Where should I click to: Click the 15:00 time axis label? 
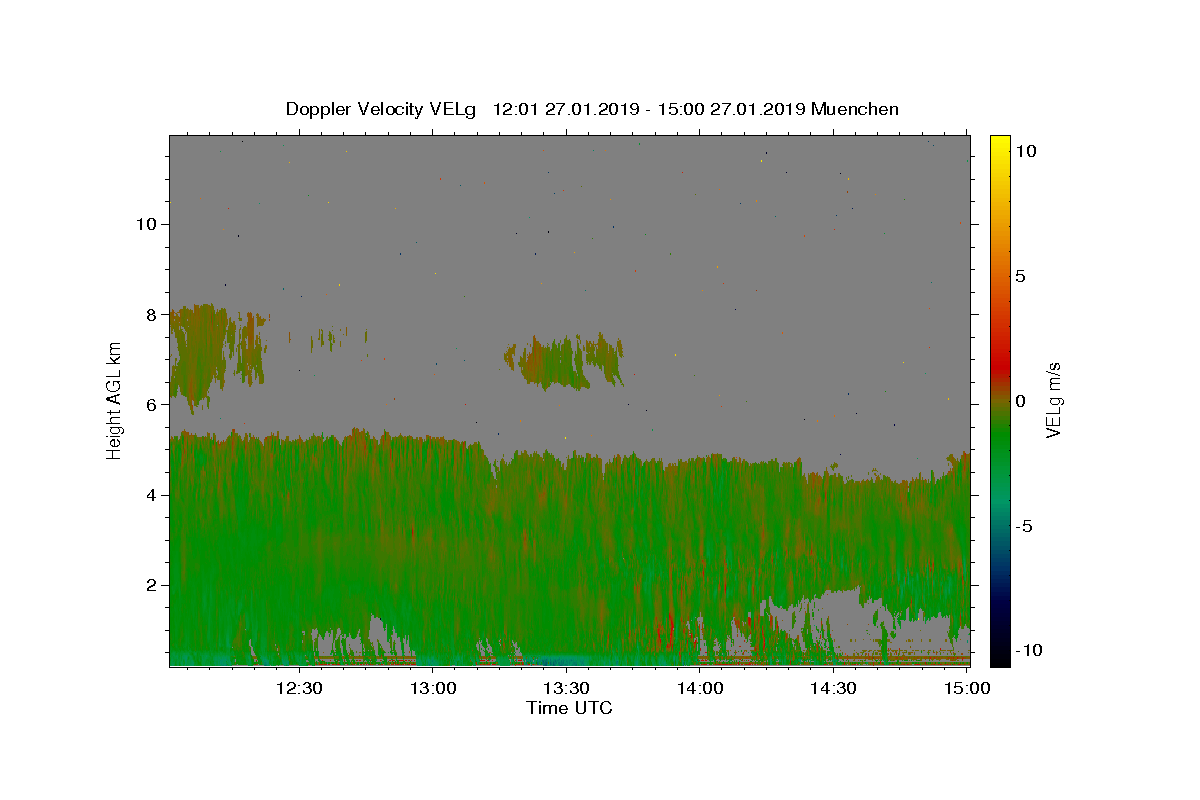[x=967, y=688]
